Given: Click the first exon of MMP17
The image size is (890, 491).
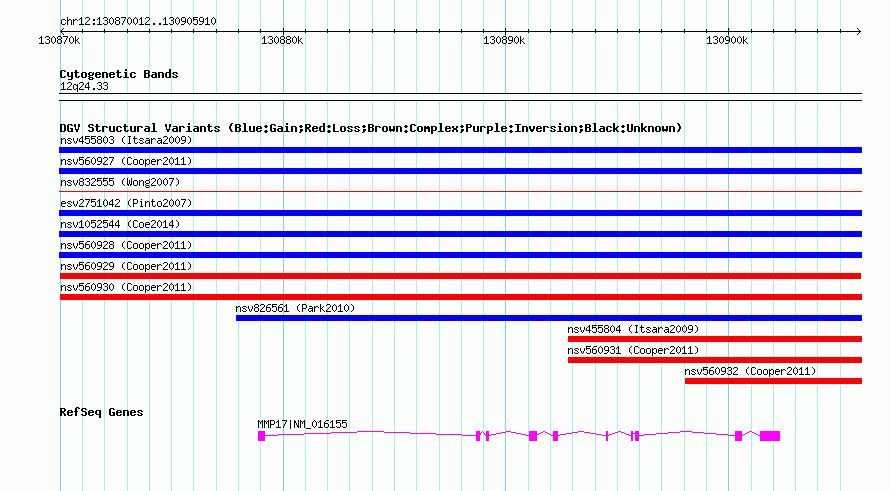Looking at the screenshot, I should (261, 436).
